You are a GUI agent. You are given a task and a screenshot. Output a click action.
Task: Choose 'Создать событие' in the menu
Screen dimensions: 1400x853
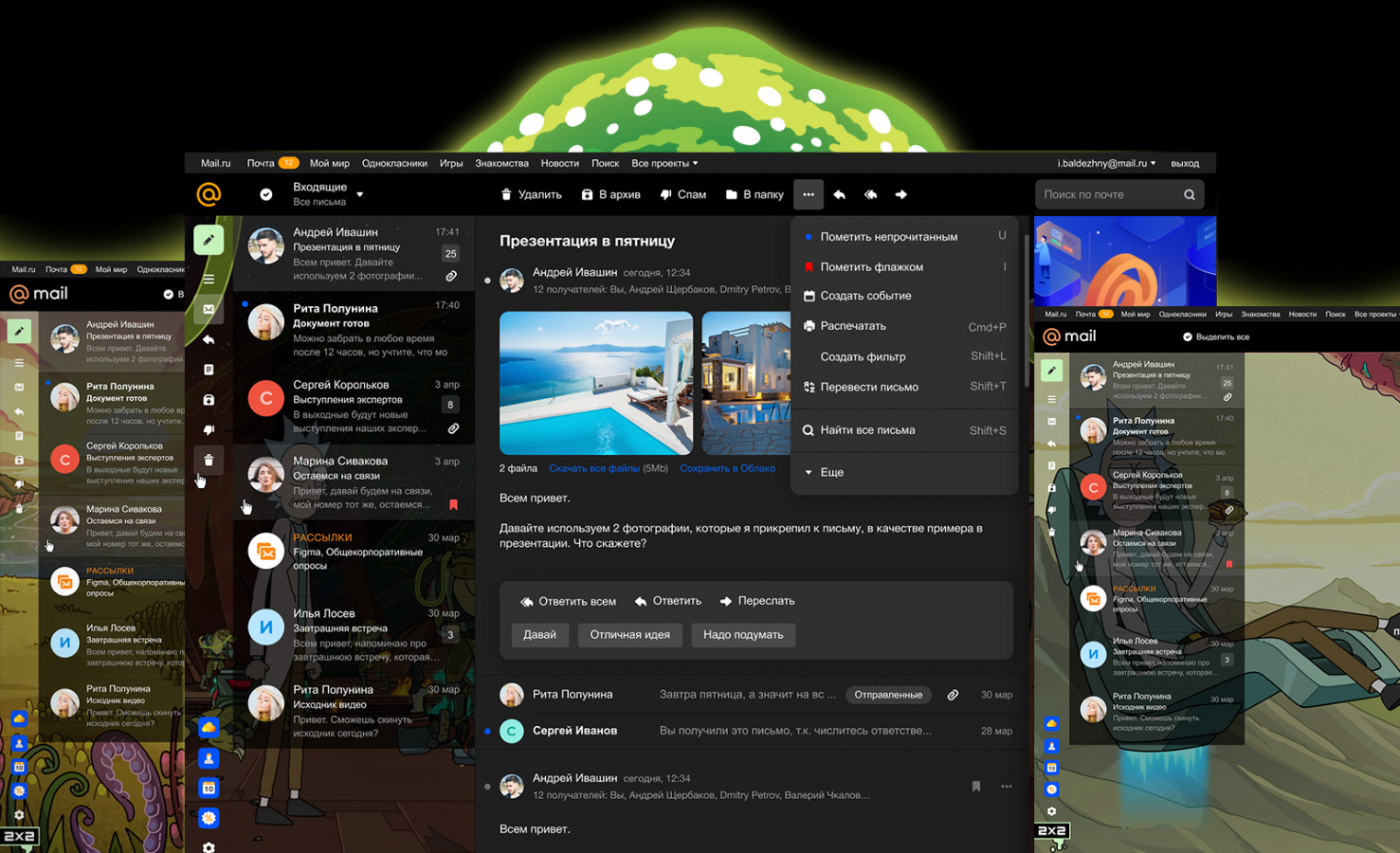904,296
